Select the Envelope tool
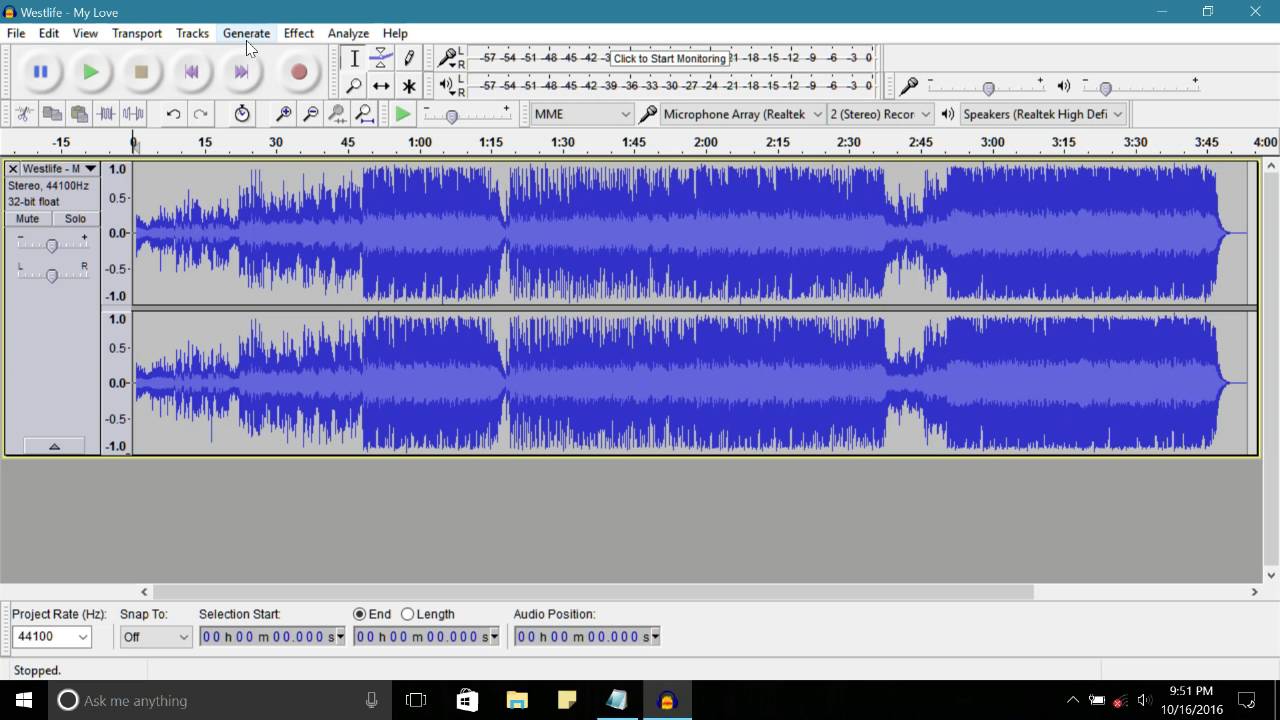Image resolution: width=1280 pixels, height=720 pixels. pos(381,58)
